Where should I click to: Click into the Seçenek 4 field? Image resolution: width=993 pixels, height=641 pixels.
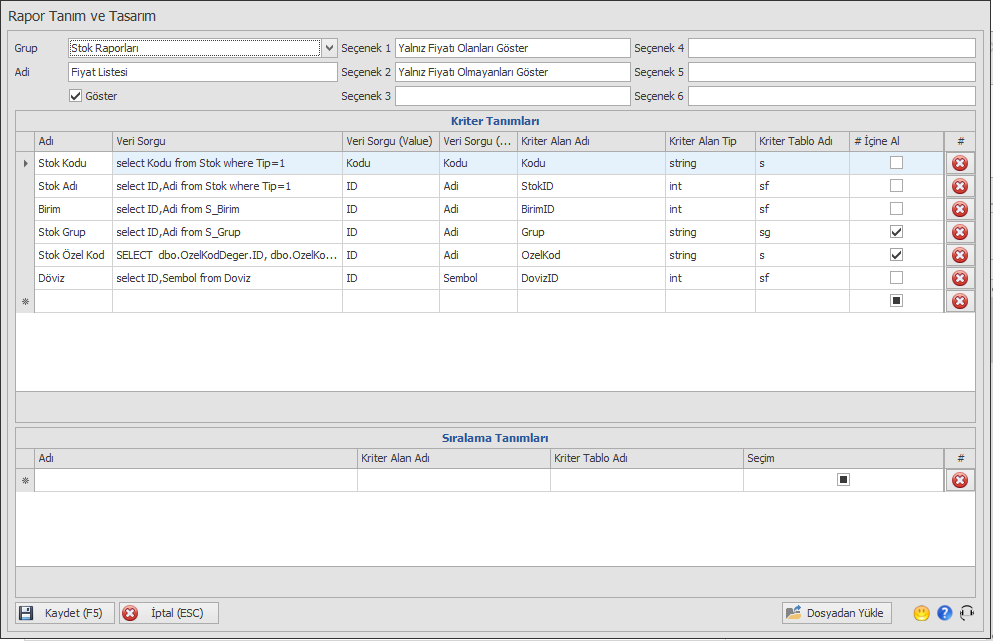pyautogui.click(x=832, y=48)
